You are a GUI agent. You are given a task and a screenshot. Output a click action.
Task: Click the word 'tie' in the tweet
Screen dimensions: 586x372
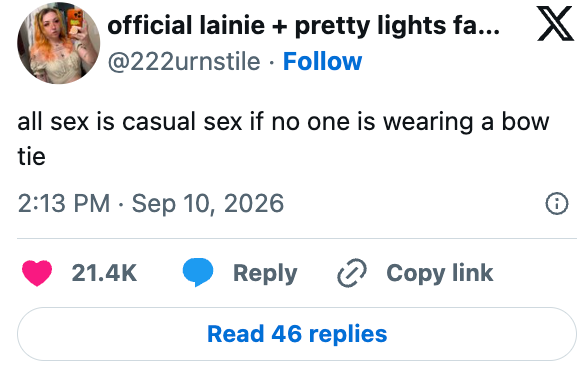(x=31, y=156)
